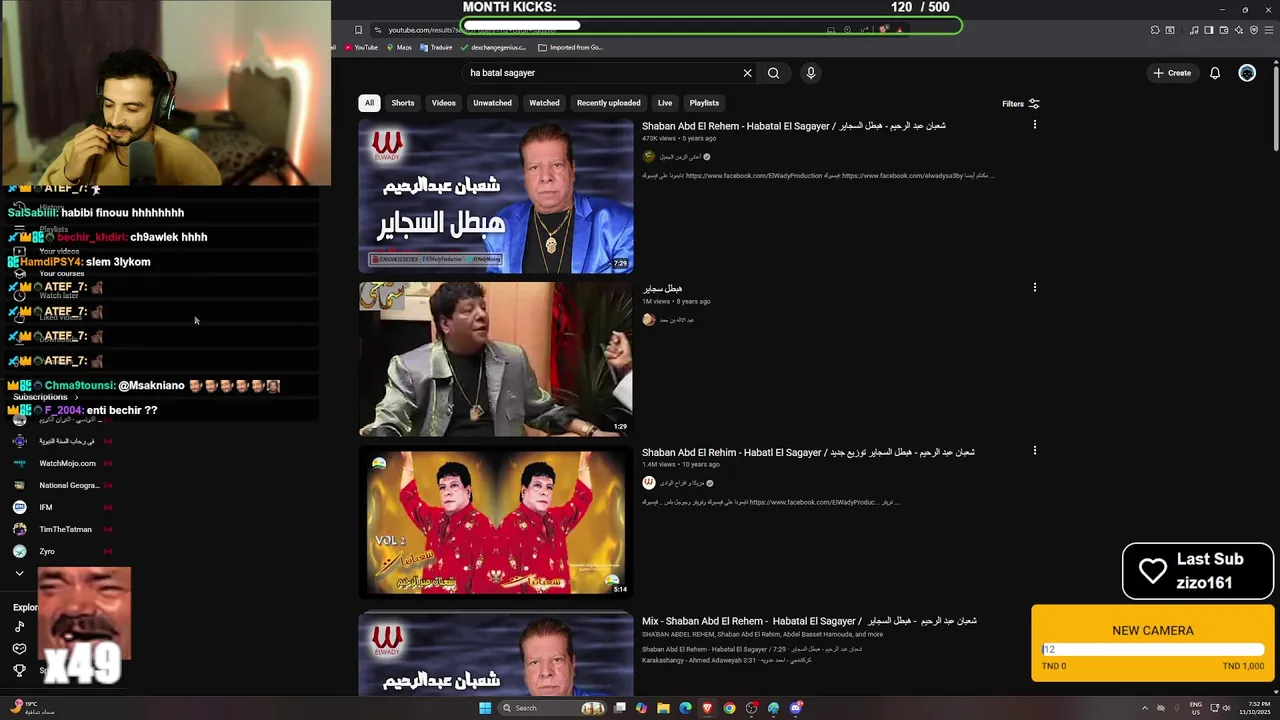This screenshot has width=1280, height=720.
Task: Show hidden system tray icons chevron
Action: (1145, 708)
